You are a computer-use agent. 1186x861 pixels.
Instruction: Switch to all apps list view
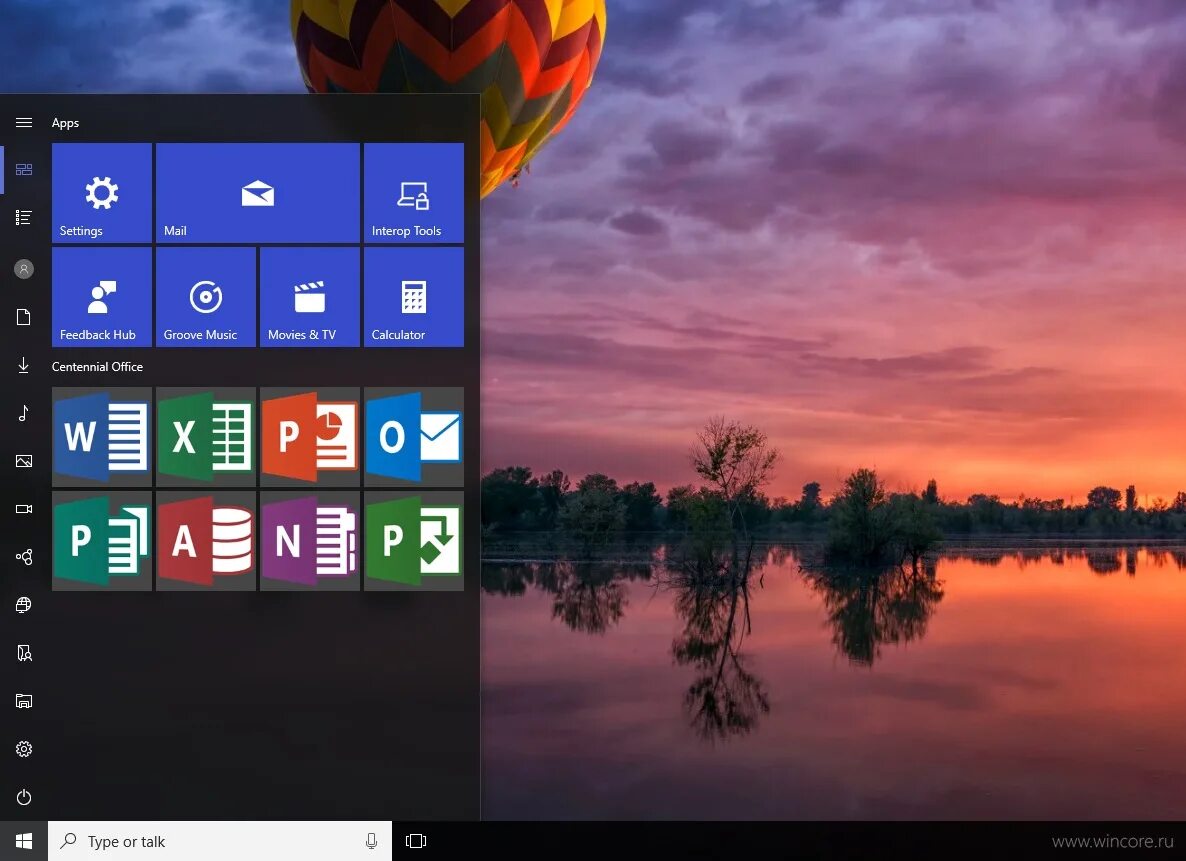tap(23, 218)
